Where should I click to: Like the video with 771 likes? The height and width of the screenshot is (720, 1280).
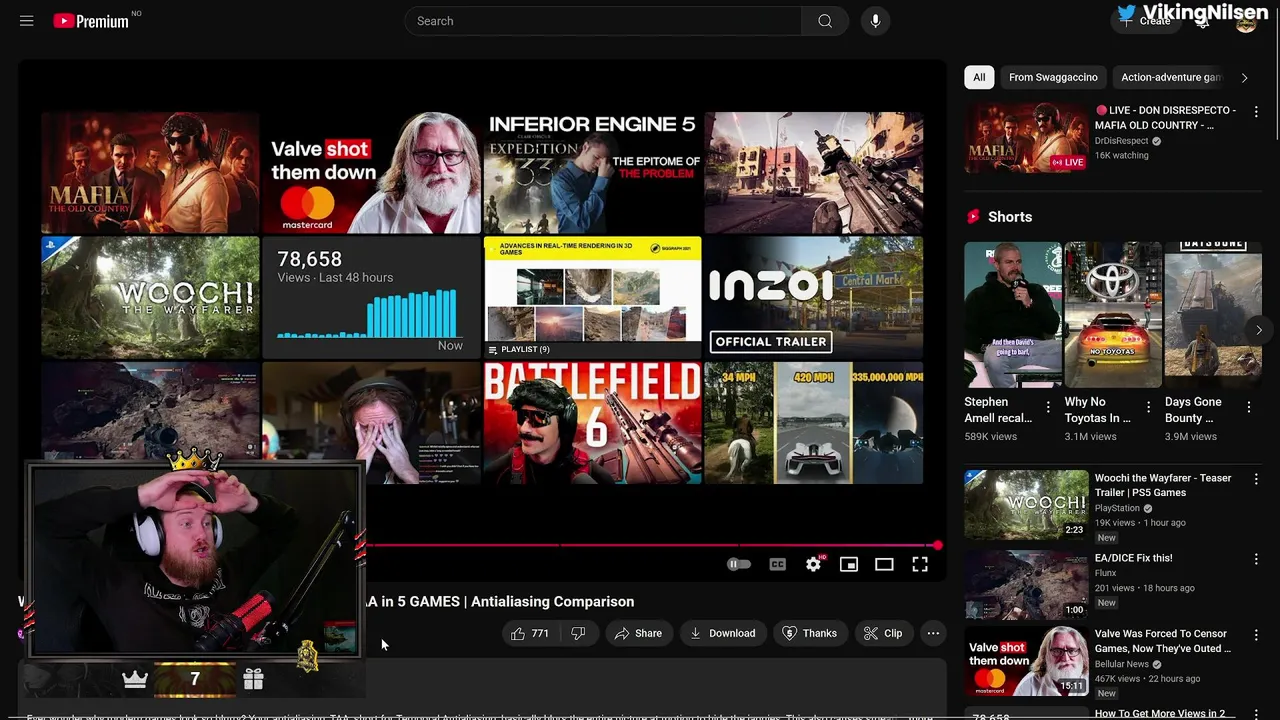530,633
